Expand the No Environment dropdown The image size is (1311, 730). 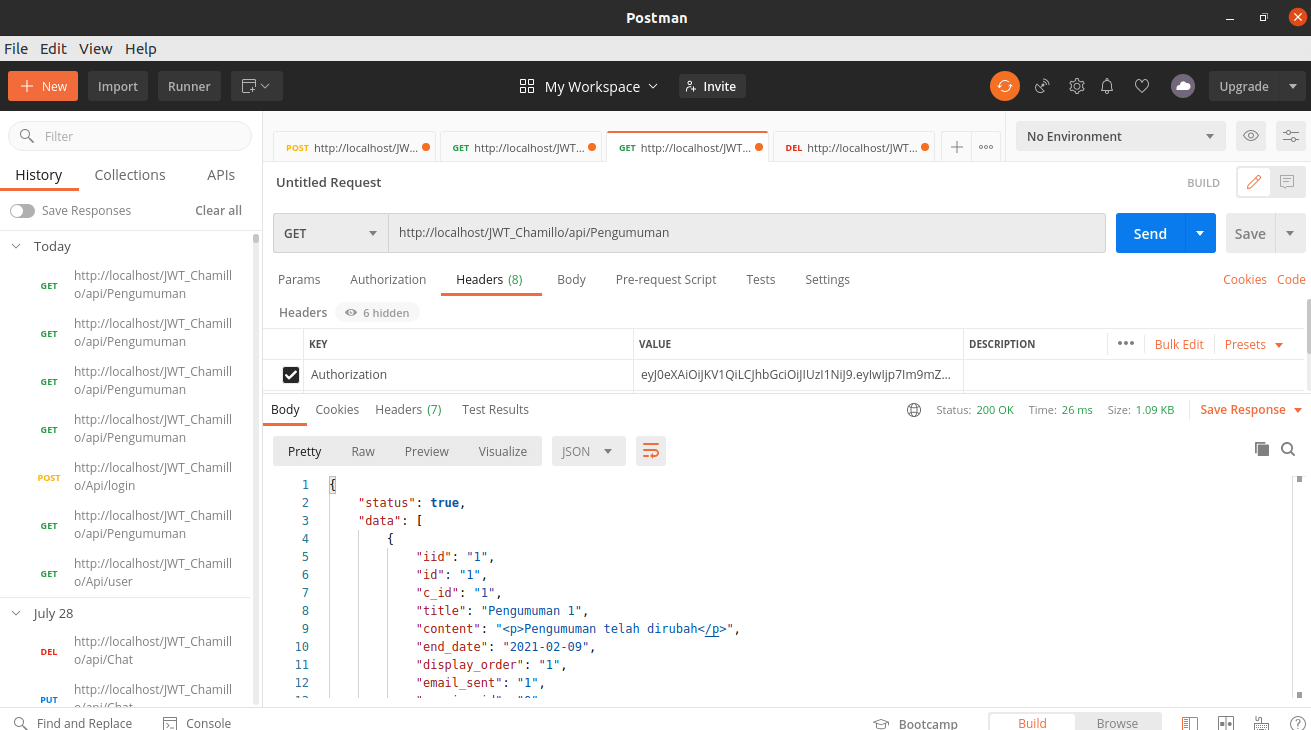coord(1120,136)
